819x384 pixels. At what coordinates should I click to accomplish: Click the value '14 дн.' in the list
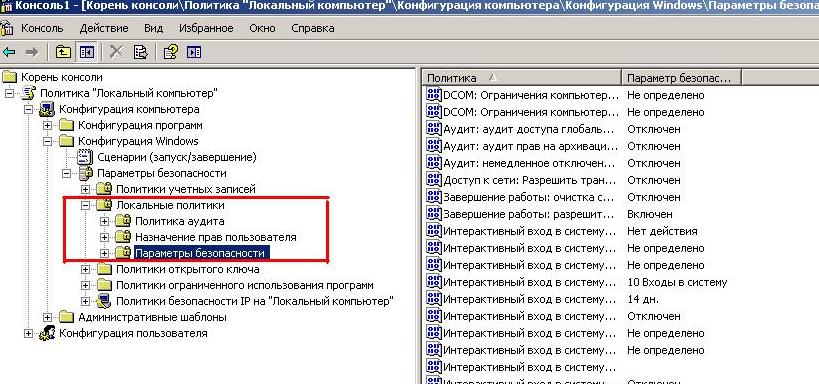pyautogui.click(x=643, y=299)
